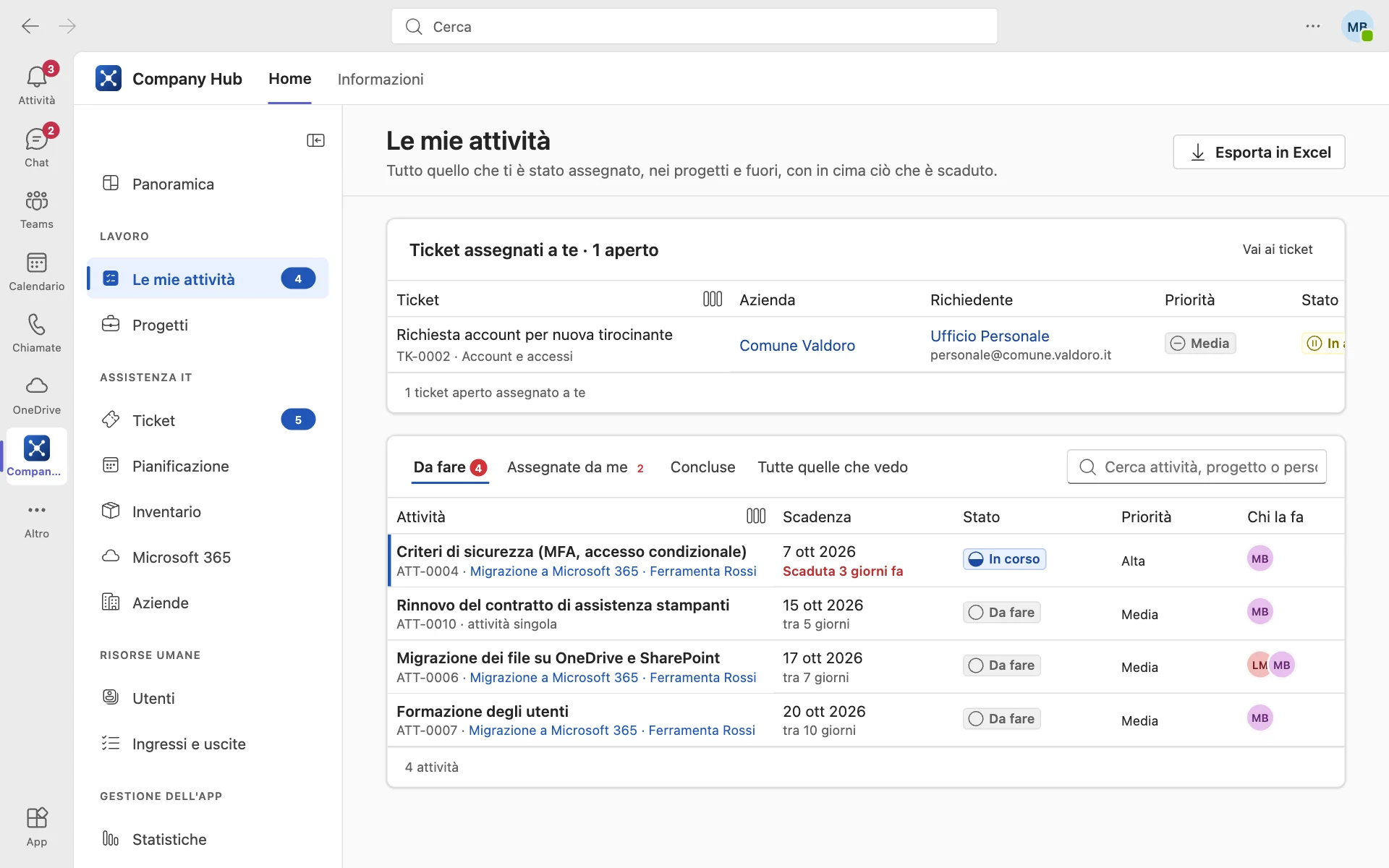
Task: Collapse the sidebar navigation panel
Action: pos(315,140)
